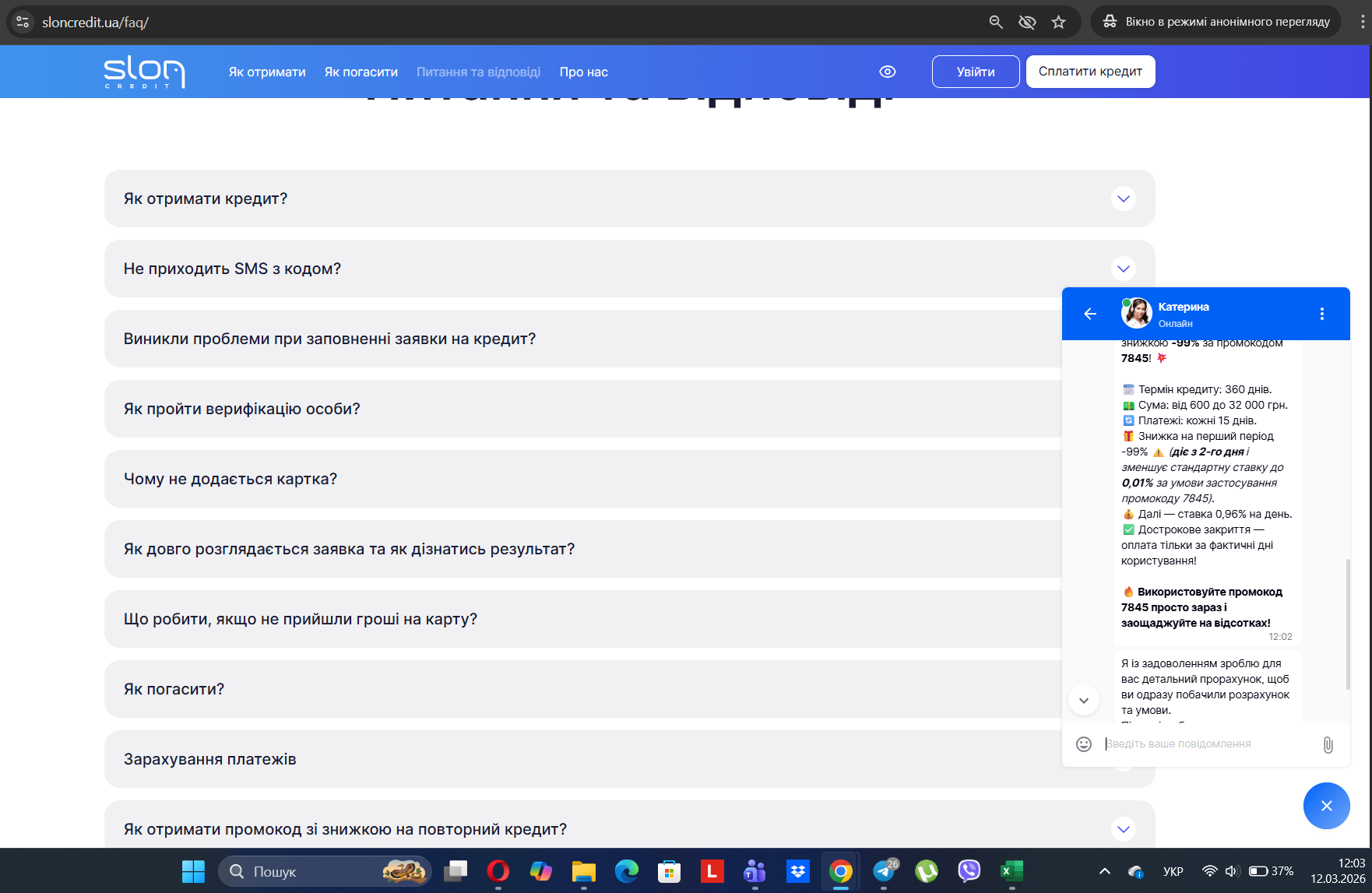Open the chat options three-dot menu

coord(1321,314)
